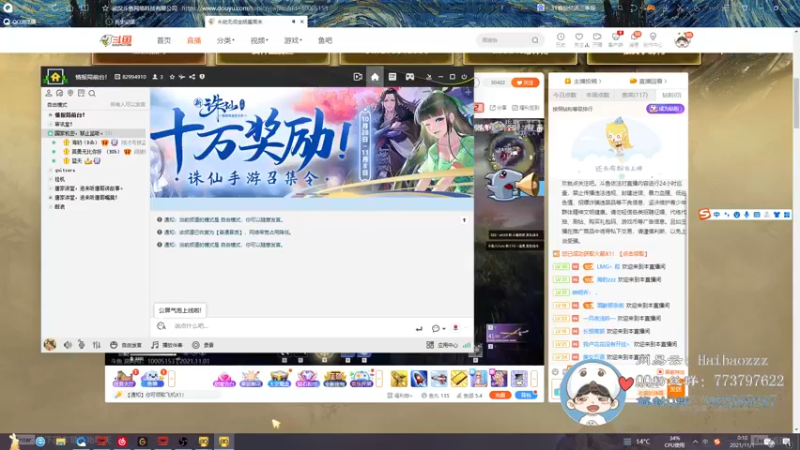
Task: Click the orange 关注 follow button
Action: point(525,83)
